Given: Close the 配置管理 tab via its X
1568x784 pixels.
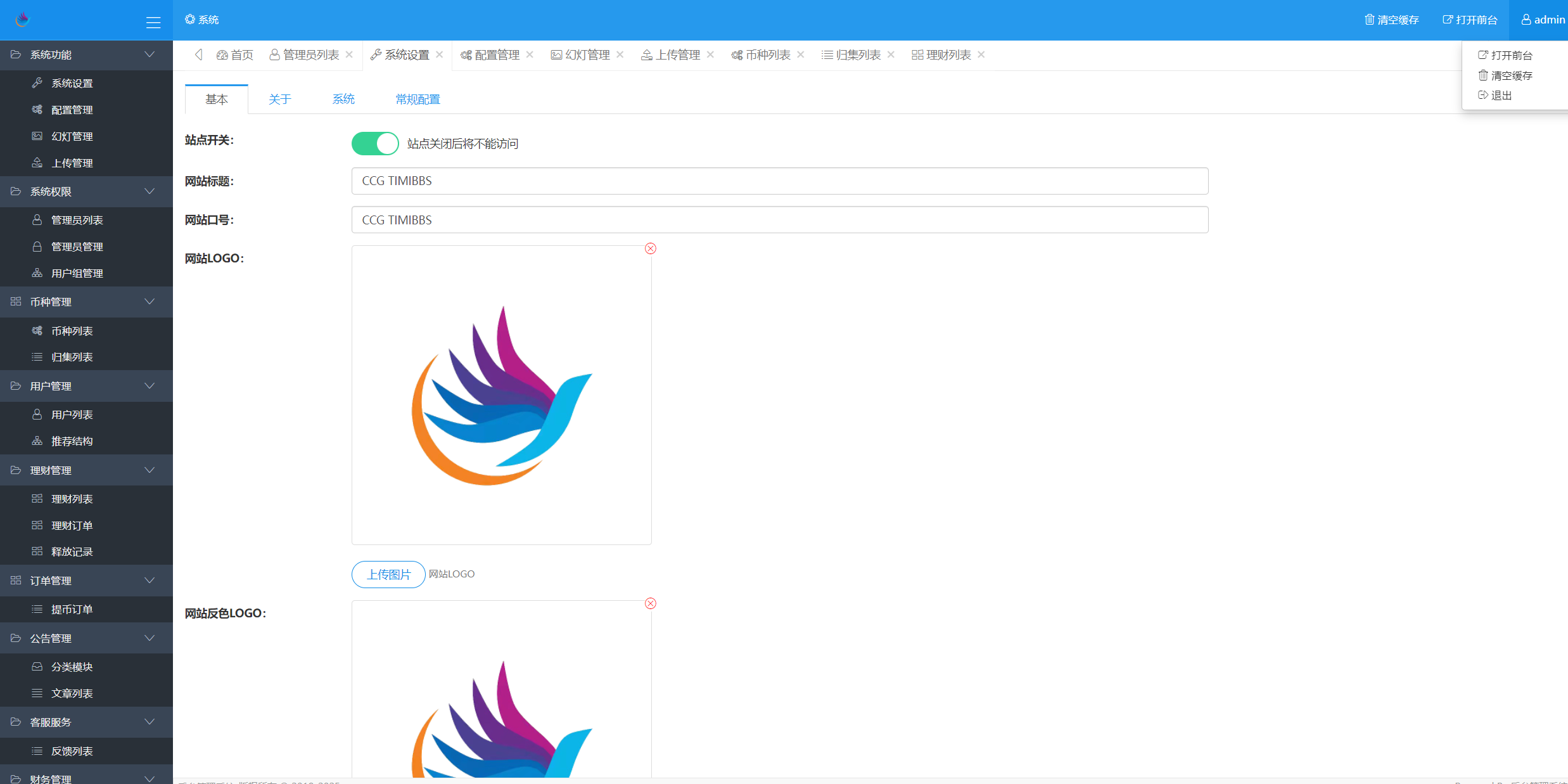Looking at the screenshot, I should point(530,55).
